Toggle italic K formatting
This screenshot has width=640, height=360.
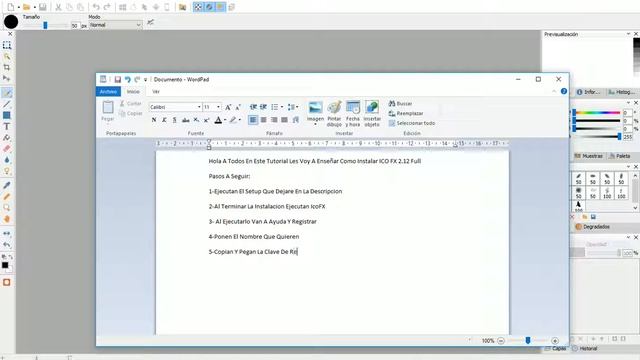point(164,120)
